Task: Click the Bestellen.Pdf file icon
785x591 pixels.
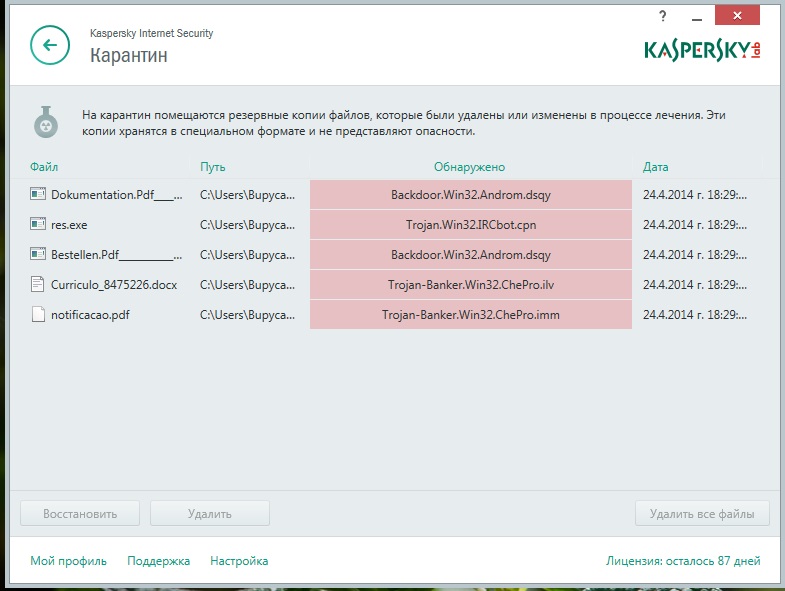Action: tap(38, 254)
